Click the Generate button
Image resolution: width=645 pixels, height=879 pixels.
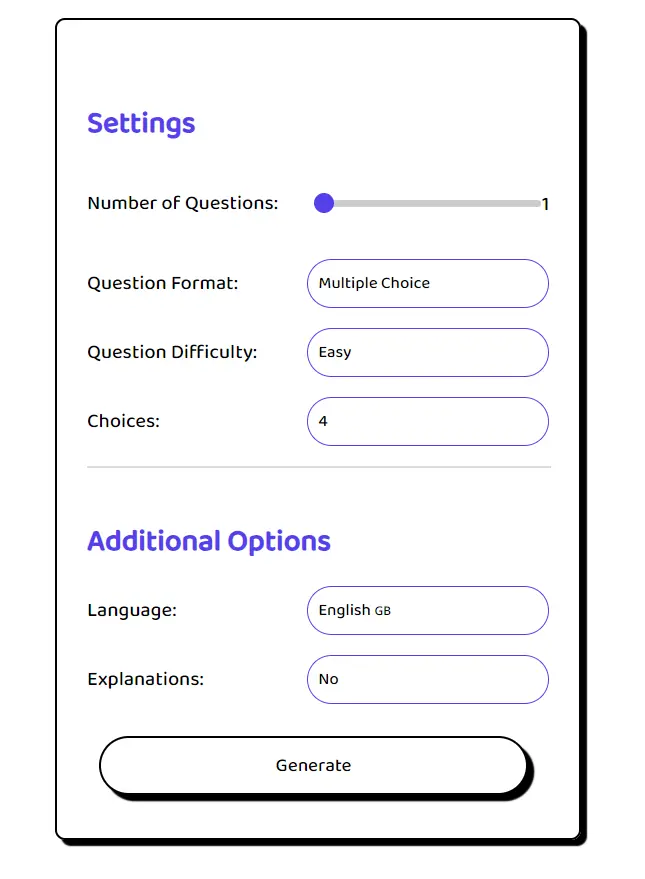tap(314, 765)
